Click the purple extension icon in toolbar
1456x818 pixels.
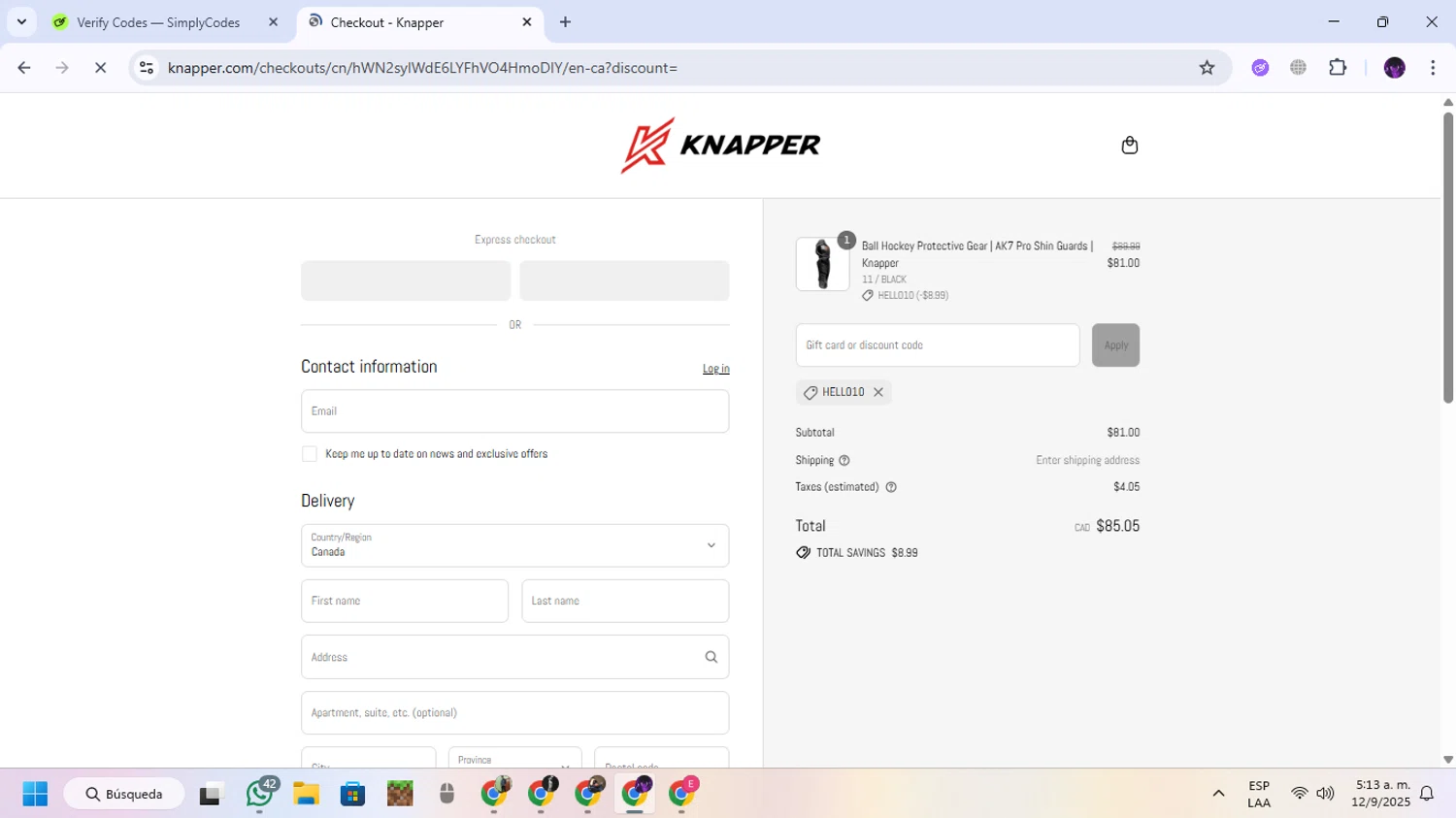coord(1260,68)
